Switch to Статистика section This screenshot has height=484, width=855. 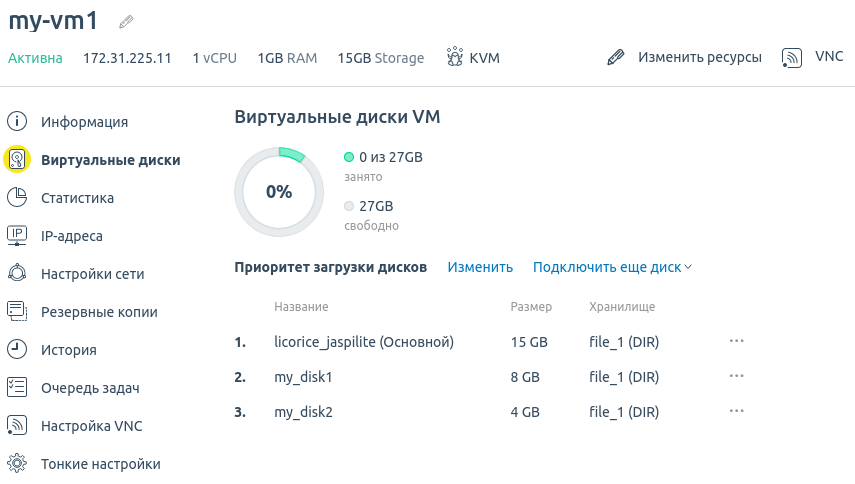(77, 198)
